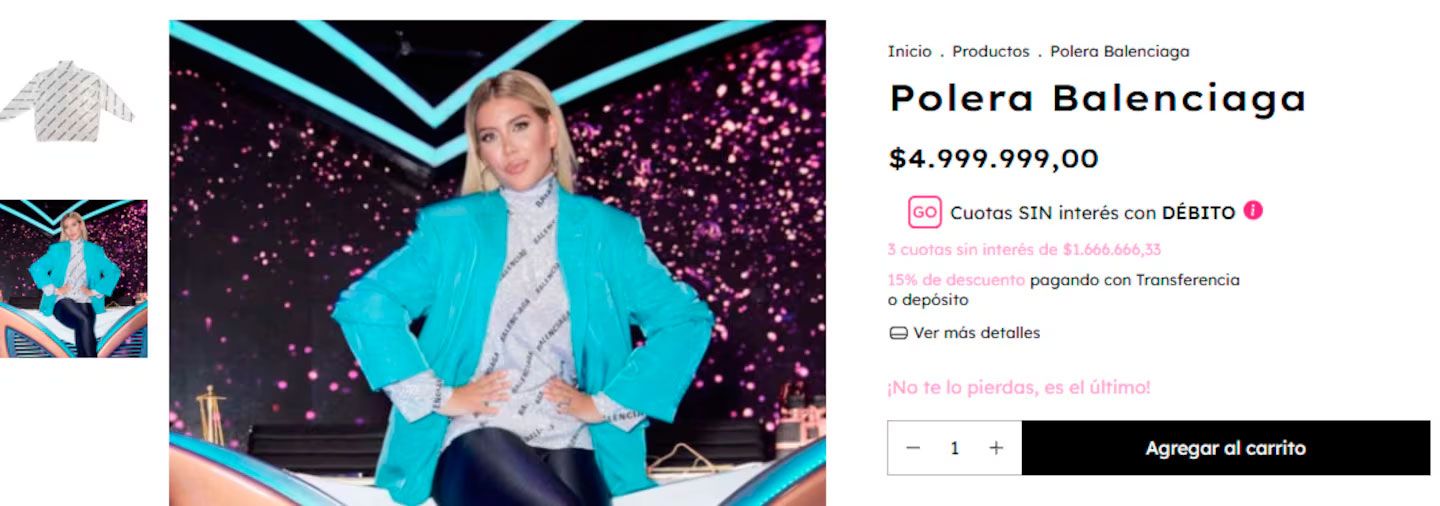Increase quantity with the plus button

coord(996,448)
